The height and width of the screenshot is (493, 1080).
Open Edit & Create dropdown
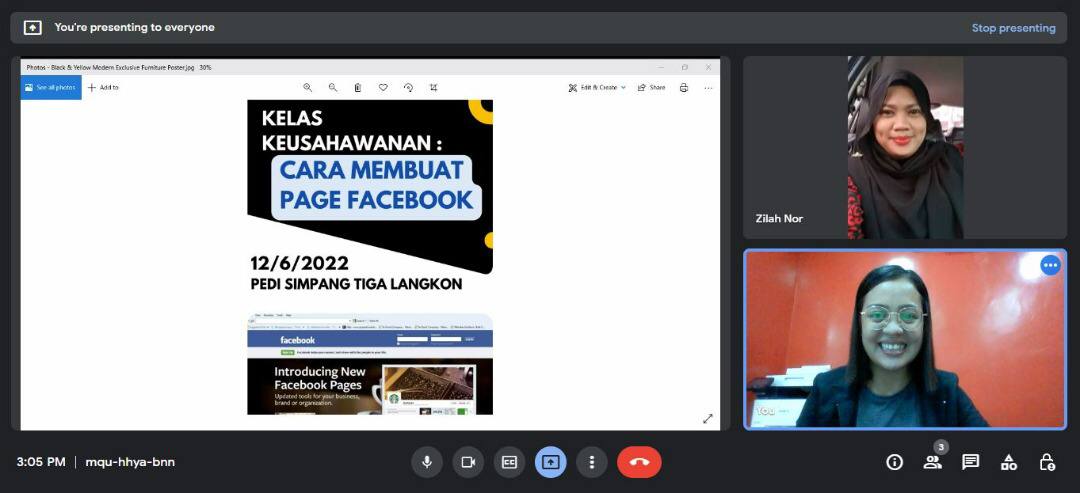pos(597,87)
